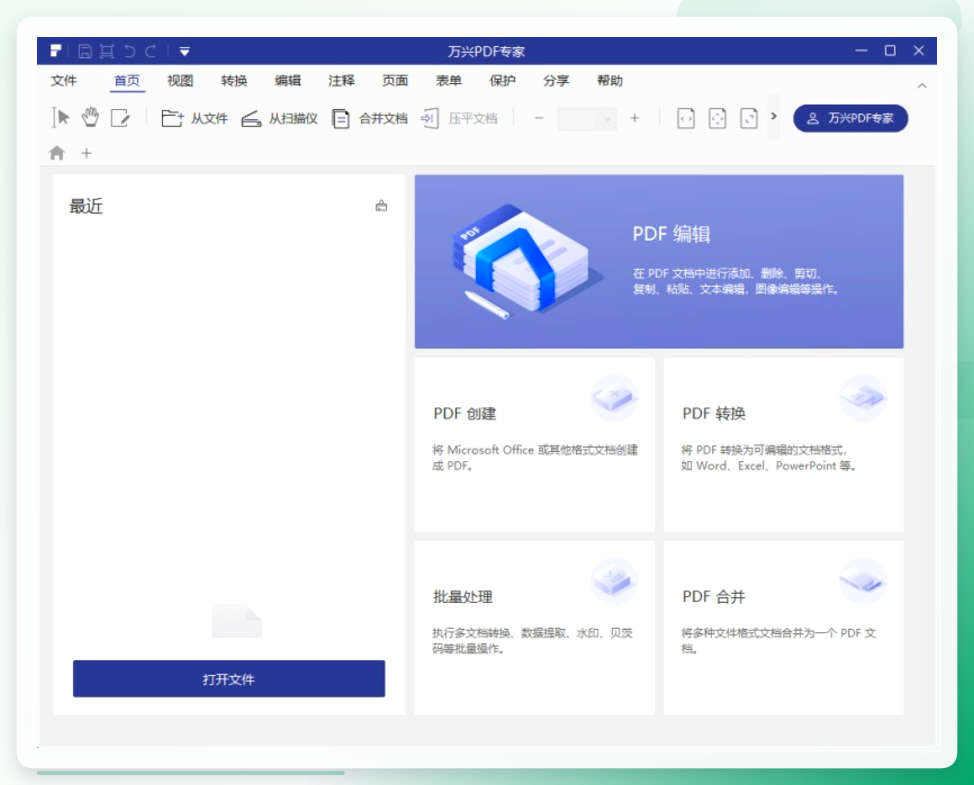The height and width of the screenshot is (785, 974).
Task: Switch to the 注释 tab
Action: pyautogui.click(x=341, y=81)
